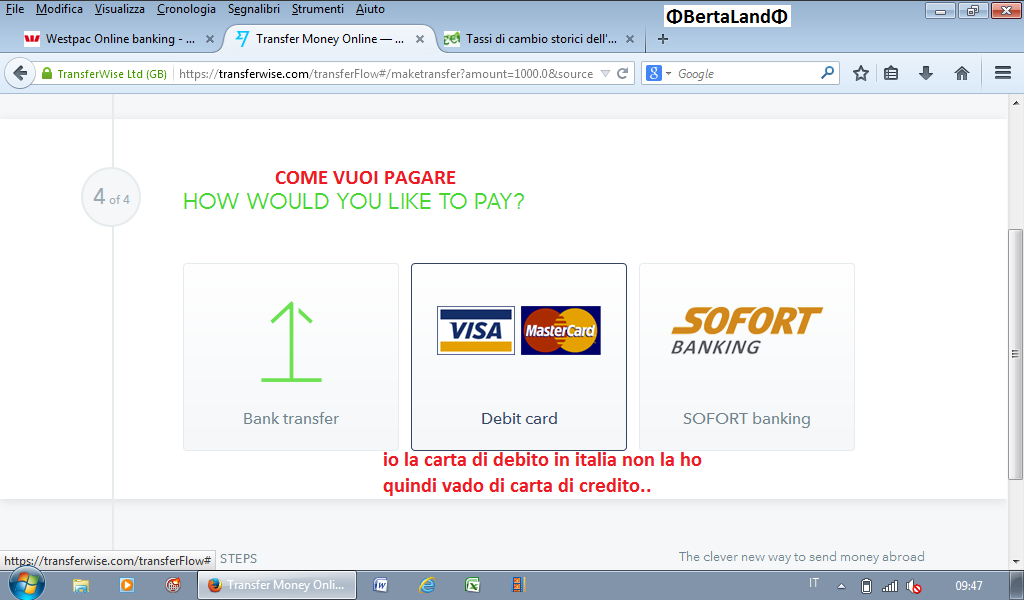The width and height of the screenshot is (1026, 605).
Task: Open the Strumenti menu
Action: tap(317, 9)
